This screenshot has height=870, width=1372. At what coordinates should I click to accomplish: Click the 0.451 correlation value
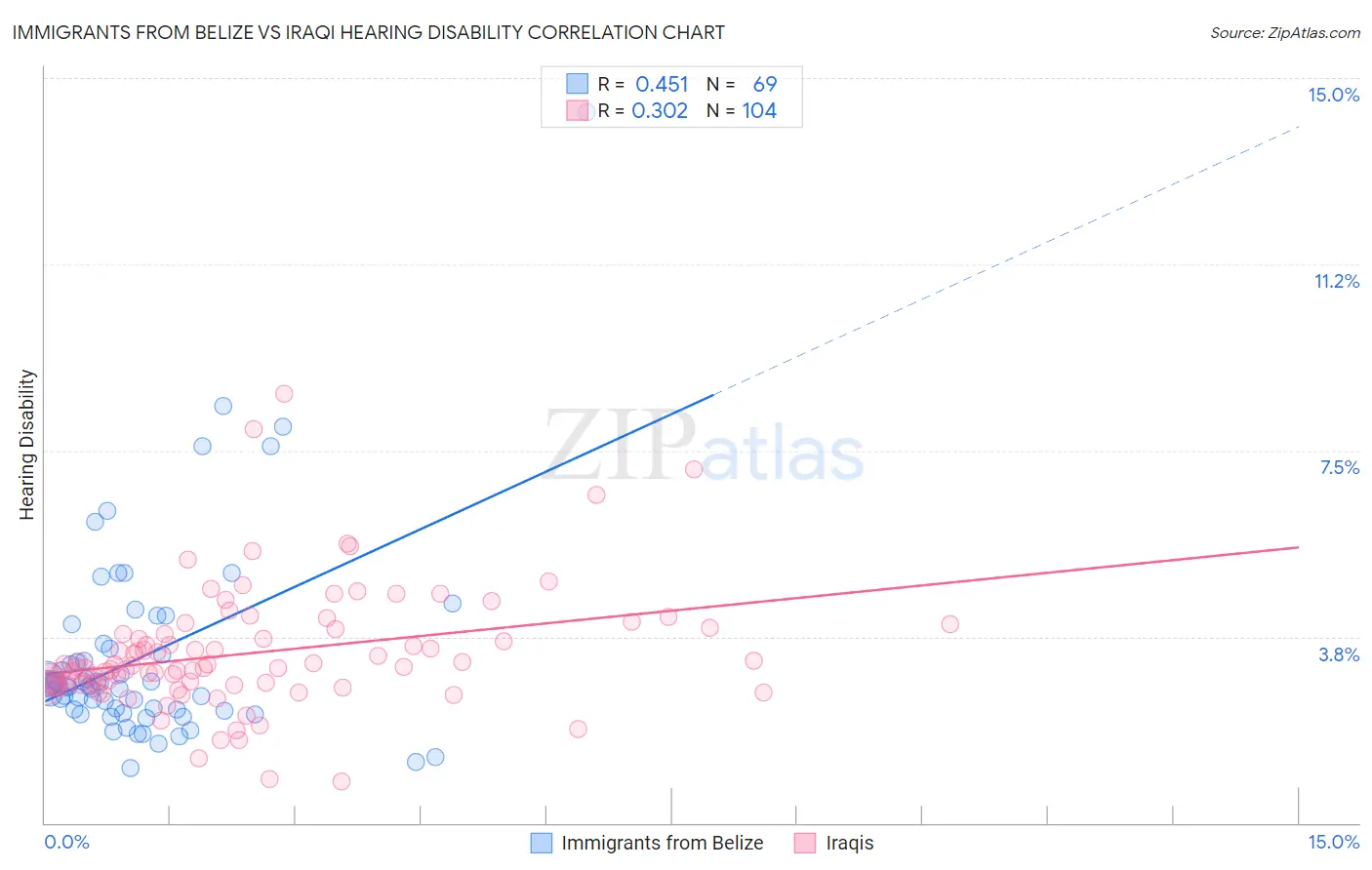point(662,84)
